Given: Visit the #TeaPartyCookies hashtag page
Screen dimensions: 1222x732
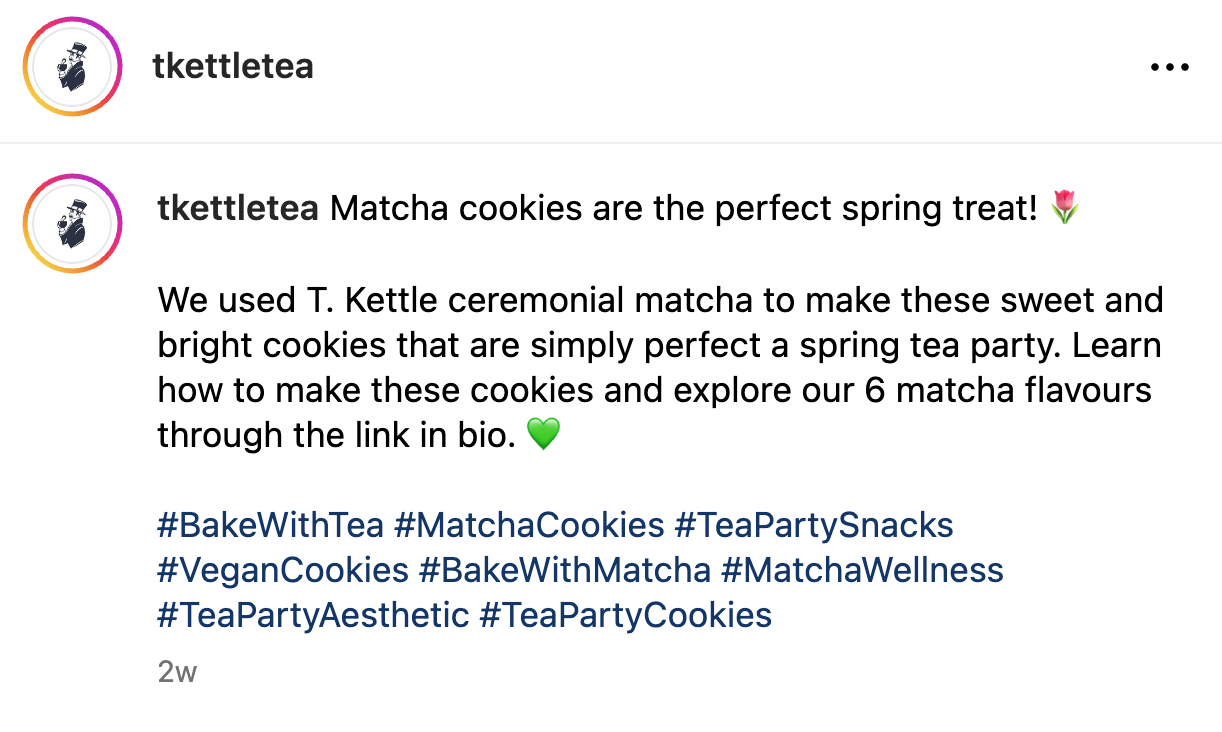Looking at the screenshot, I should click(625, 614).
